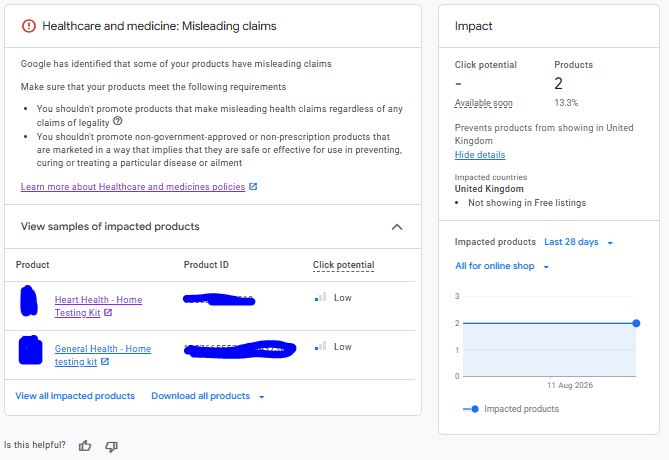Click the redacted Product ID for General Health
Screen dimensions: 669x460
pyautogui.click(x=240, y=349)
